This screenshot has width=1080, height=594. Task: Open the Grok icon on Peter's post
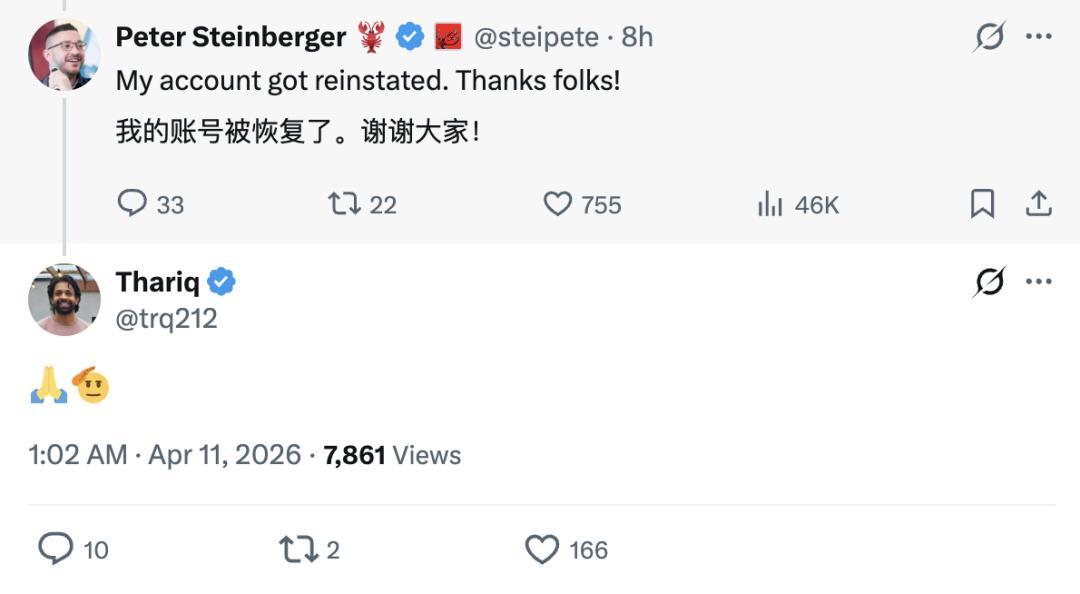click(989, 38)
